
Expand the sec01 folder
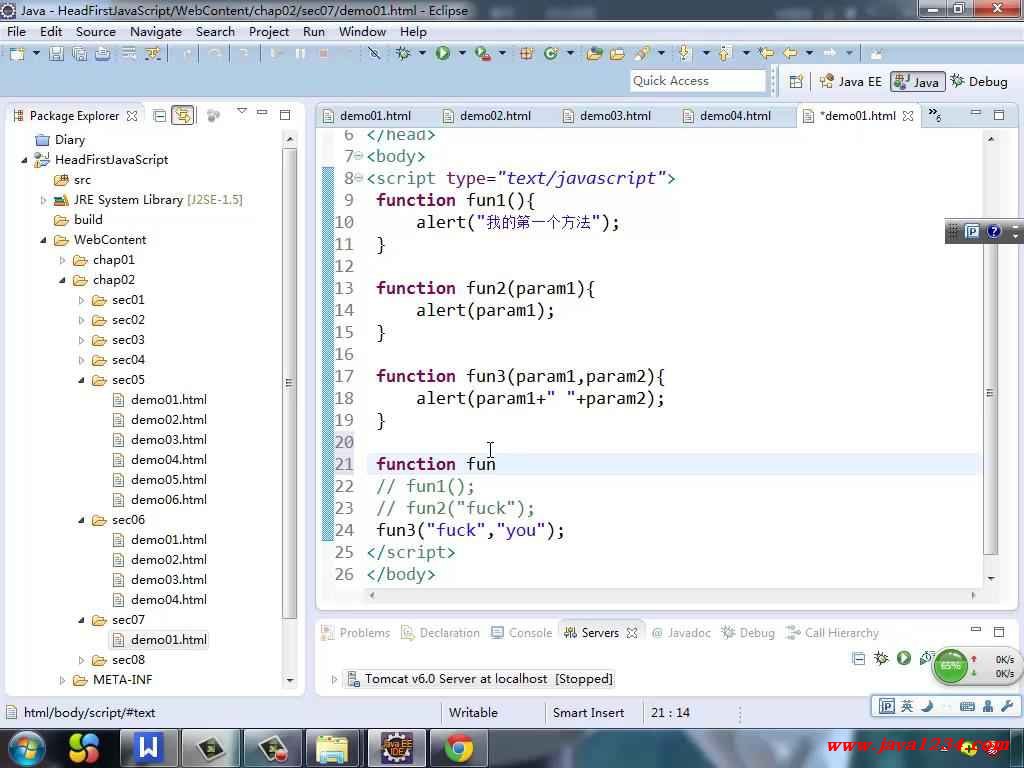[x=82, y=300]
